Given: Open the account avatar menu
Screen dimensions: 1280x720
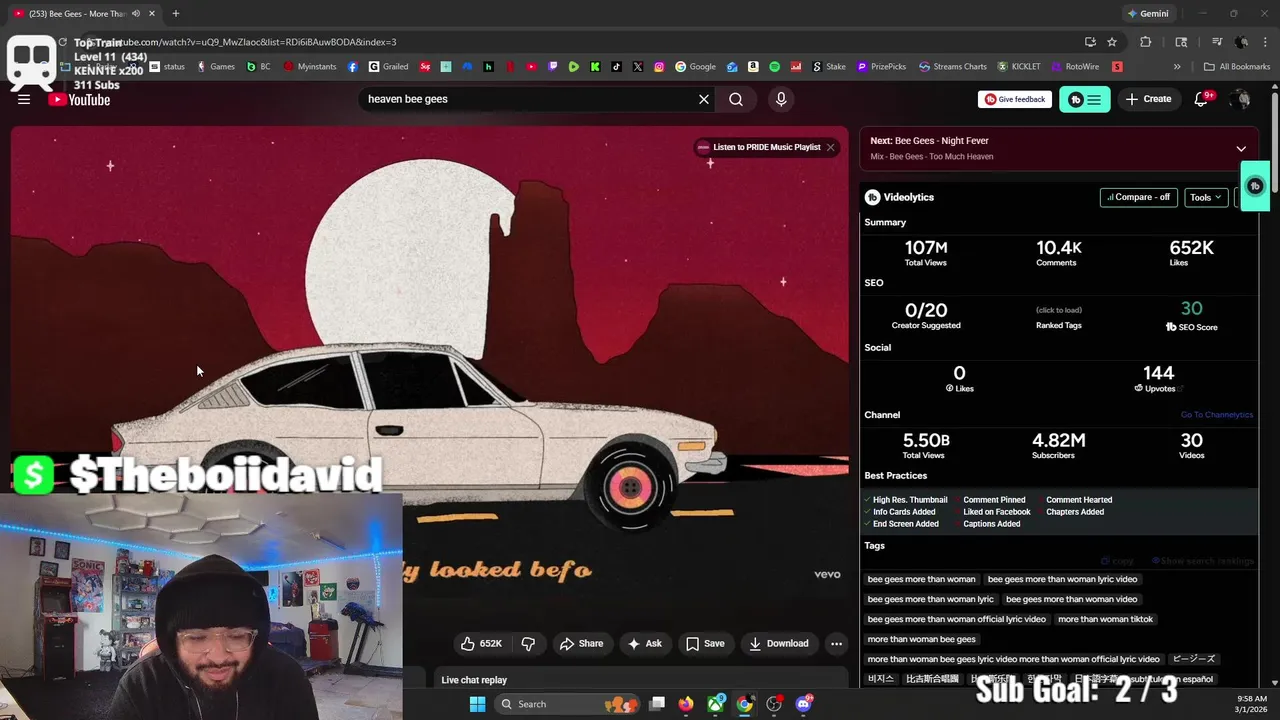Looking at the screenshot, I should pos(1241,99).
